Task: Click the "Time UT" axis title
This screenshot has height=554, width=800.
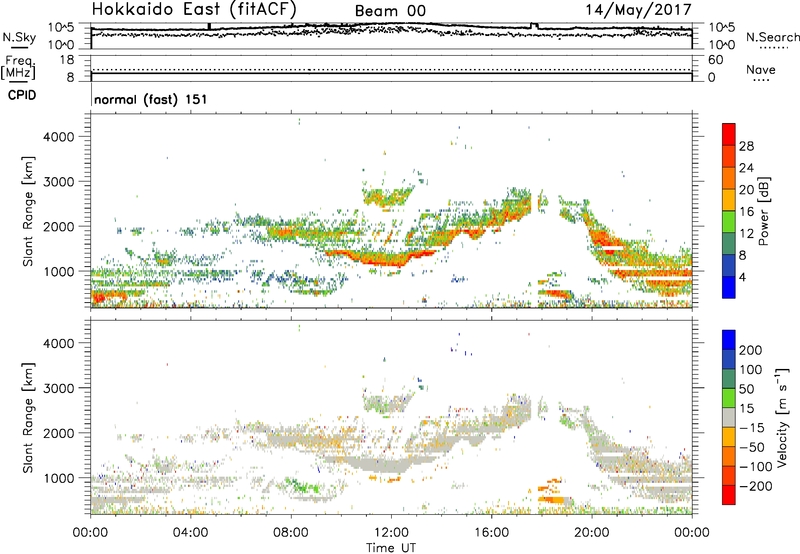Action: (x=391, y=548)
